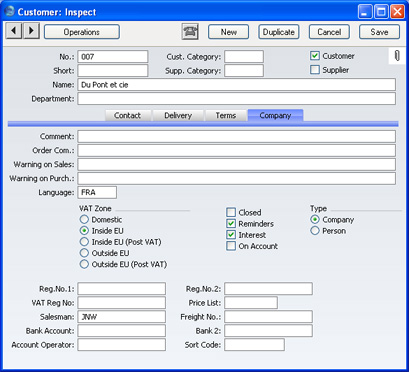409x372 pixels.
Task: Open attachments via the paperclip icon
Action: pos(397,56)
